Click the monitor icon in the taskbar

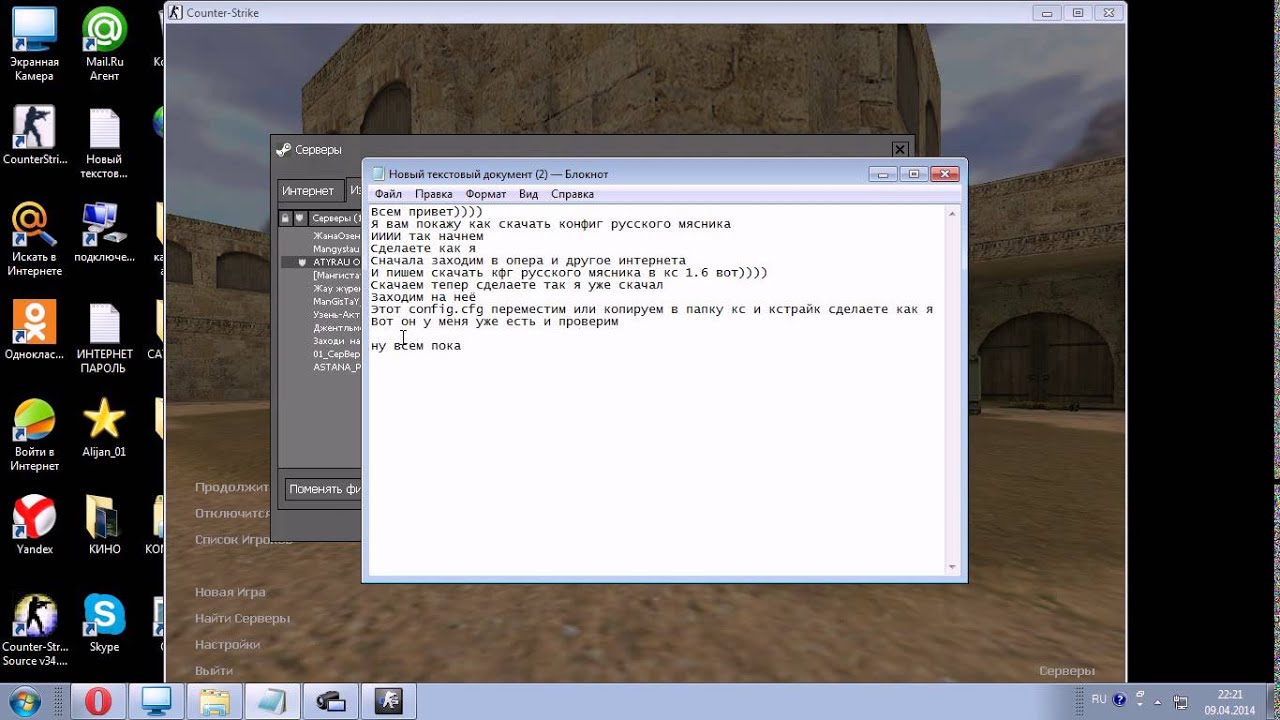(x=156, y=701)
